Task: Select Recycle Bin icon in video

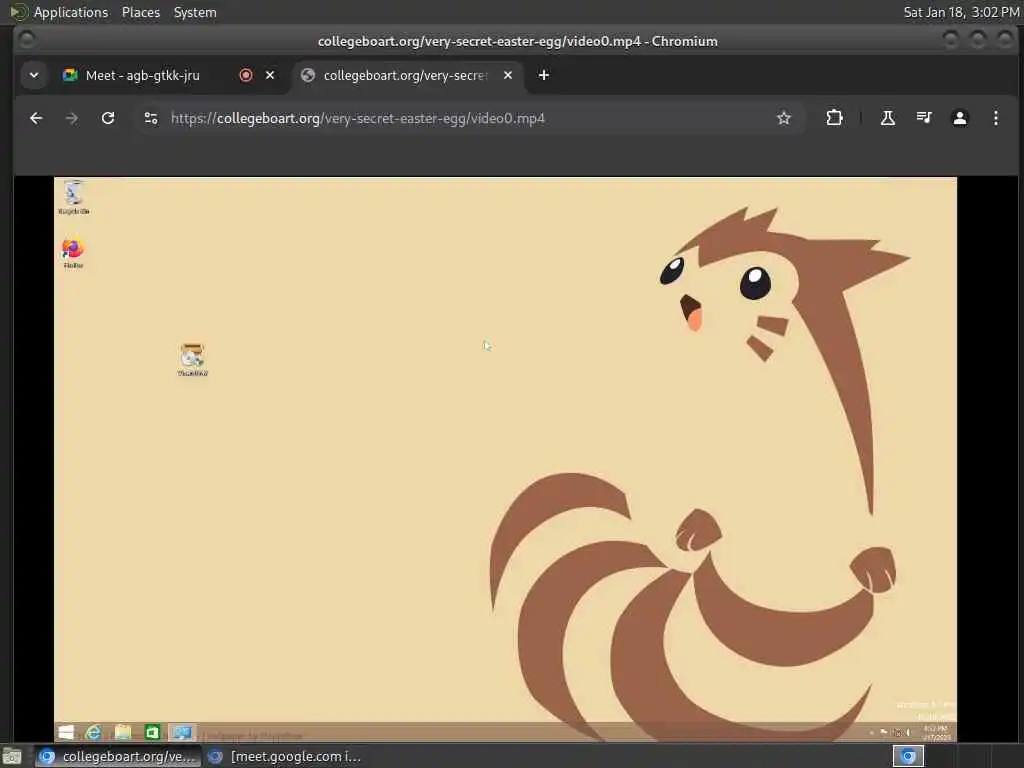Action: 74,197
